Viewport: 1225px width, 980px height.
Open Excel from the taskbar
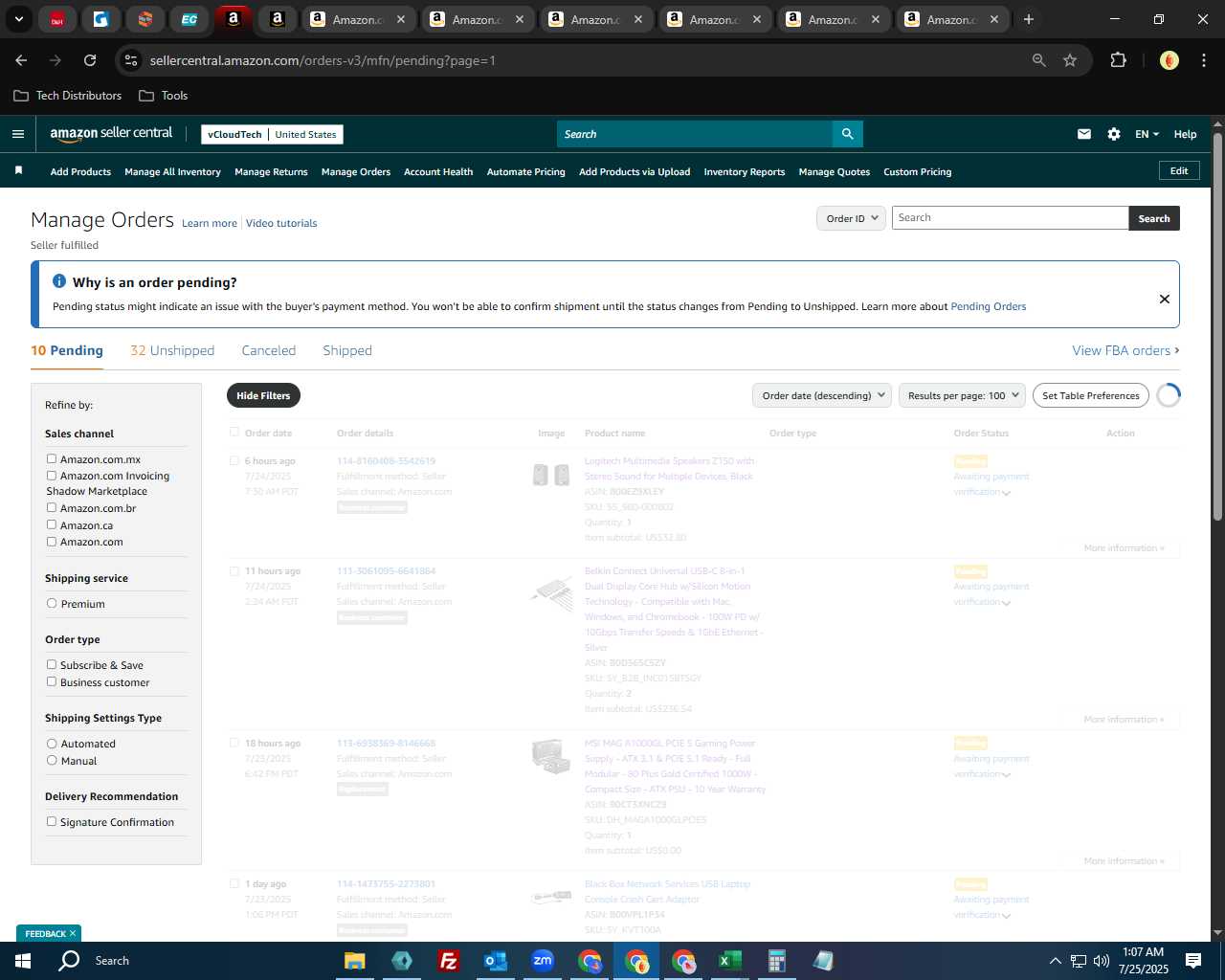point(729,961)
